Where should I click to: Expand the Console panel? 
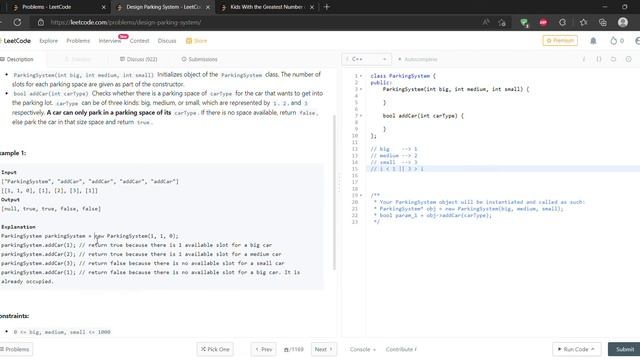pyautogui.click(x=362, y=349)
